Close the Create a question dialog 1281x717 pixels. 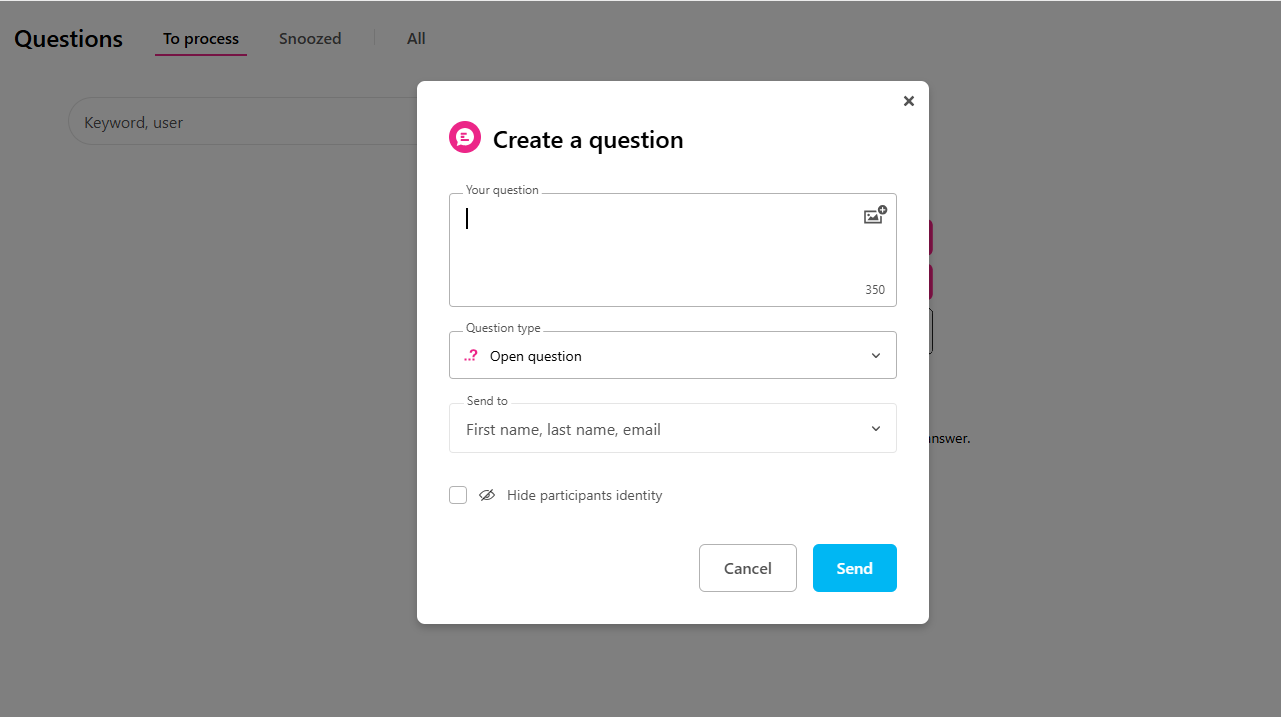point(908,101)
